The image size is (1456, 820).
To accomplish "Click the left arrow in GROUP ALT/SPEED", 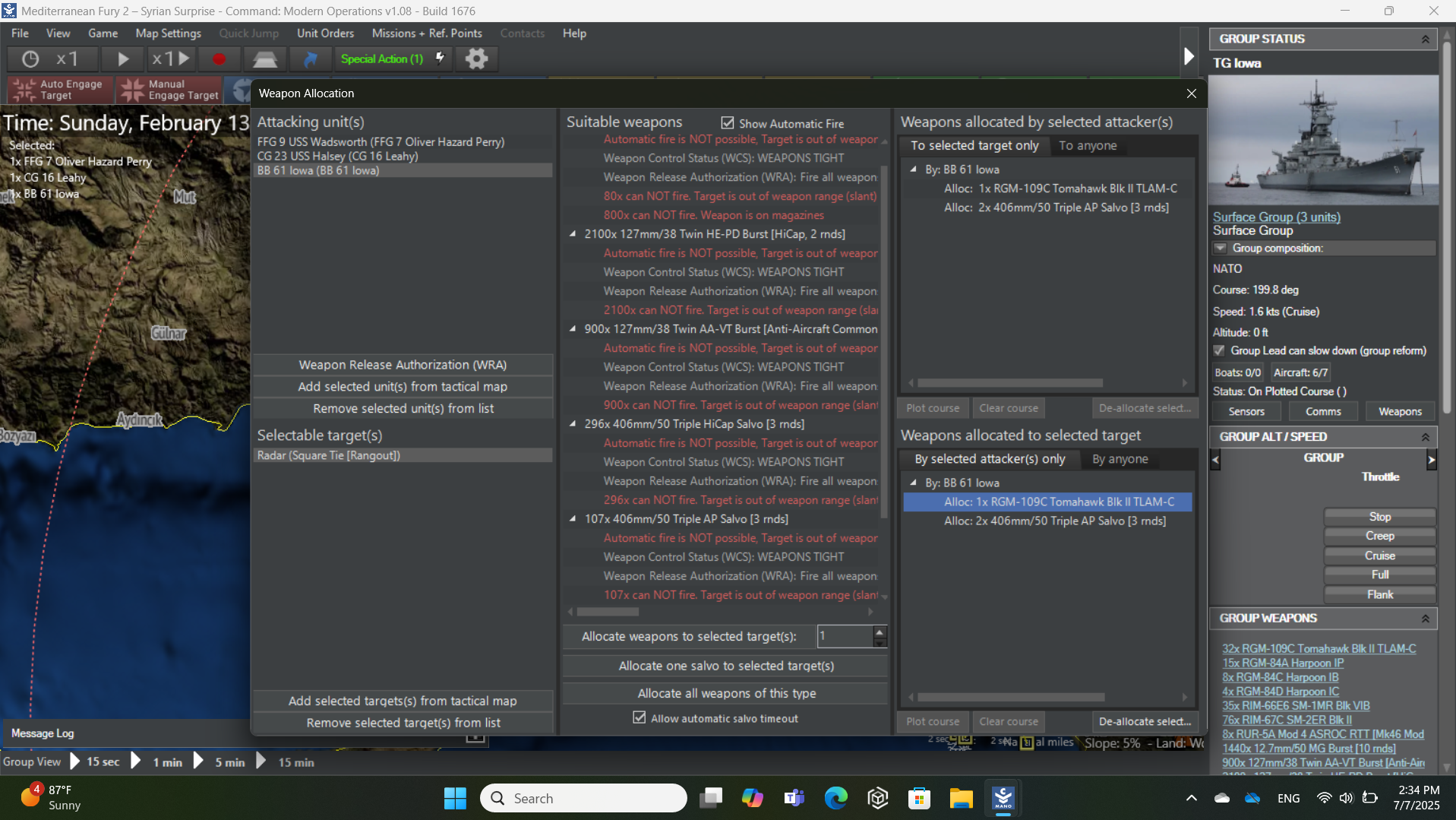I will click(1215, 459).
